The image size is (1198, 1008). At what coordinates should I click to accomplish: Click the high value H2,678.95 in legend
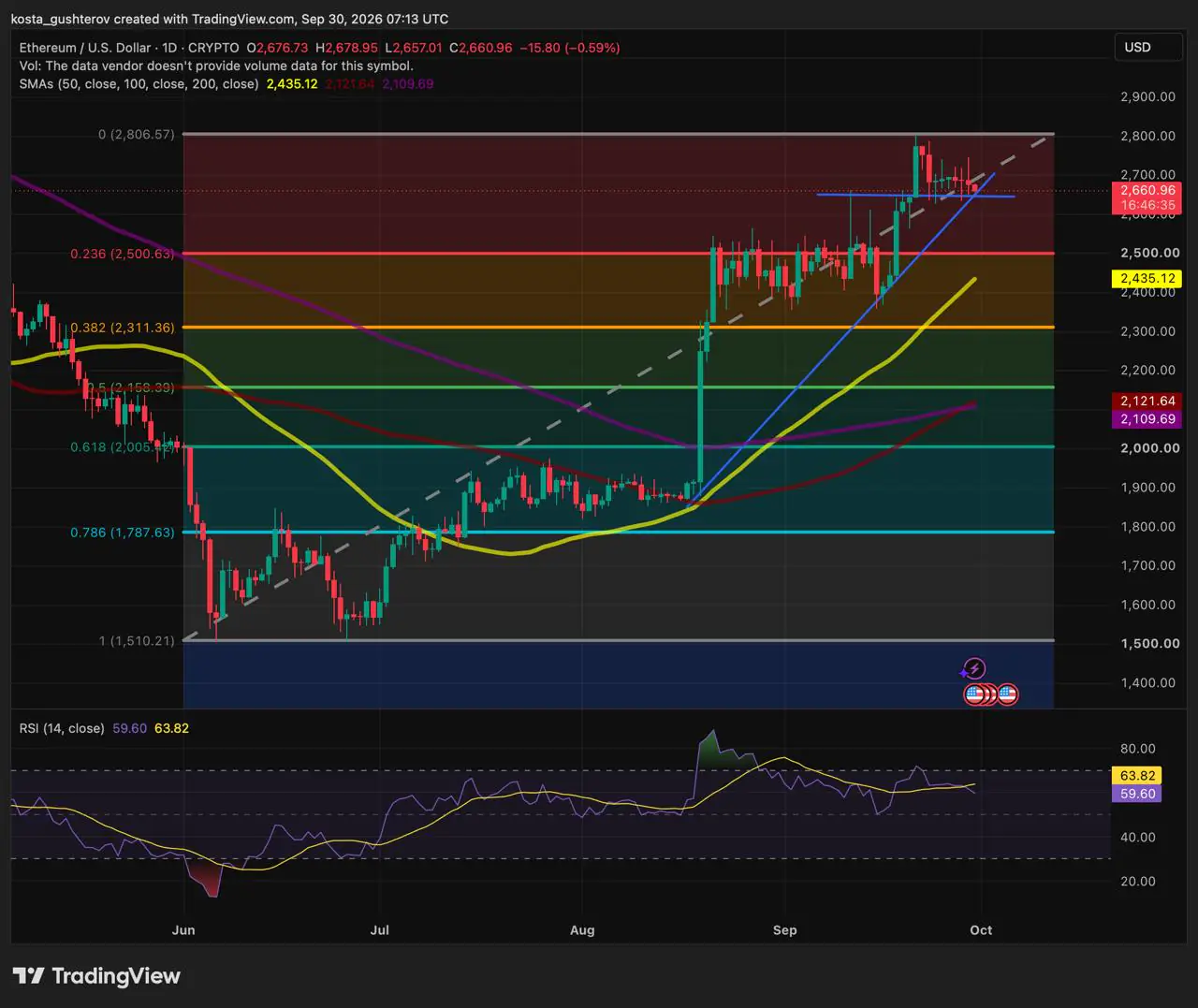pyautogui.click(x=347, y=48)
